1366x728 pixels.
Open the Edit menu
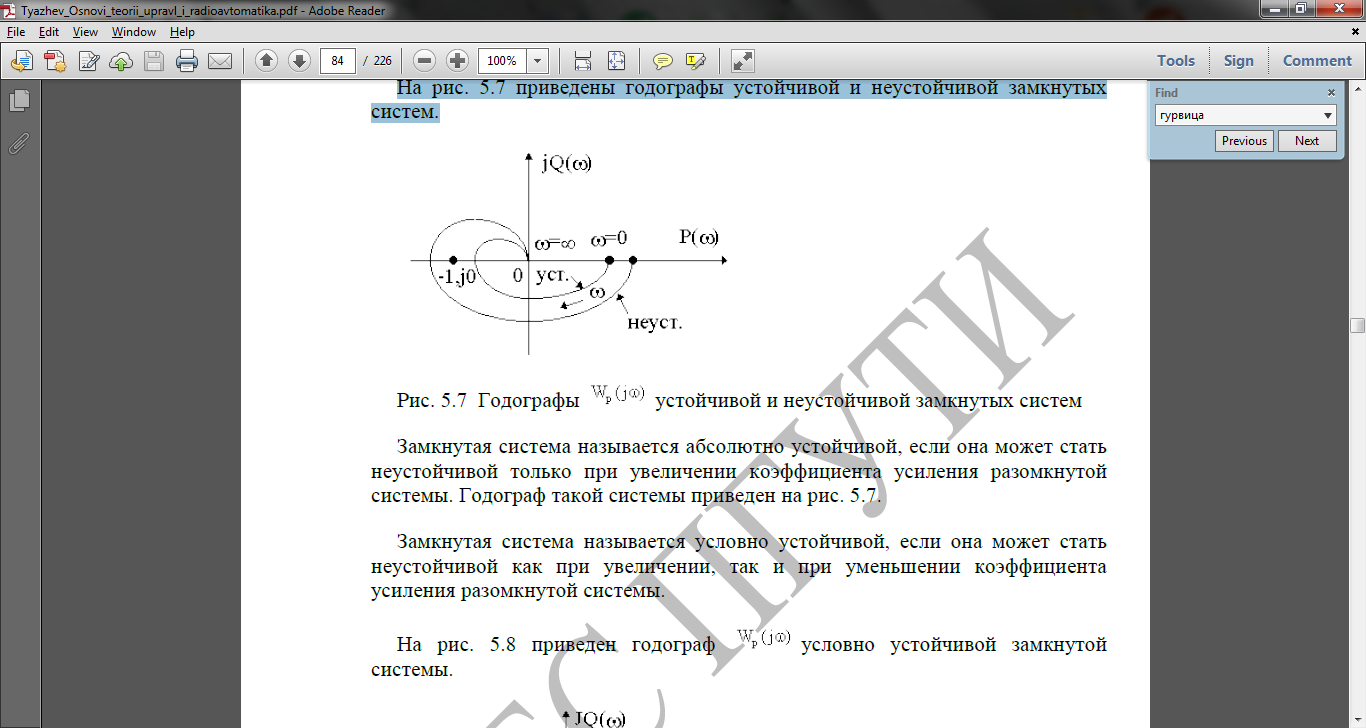(49, 32)
